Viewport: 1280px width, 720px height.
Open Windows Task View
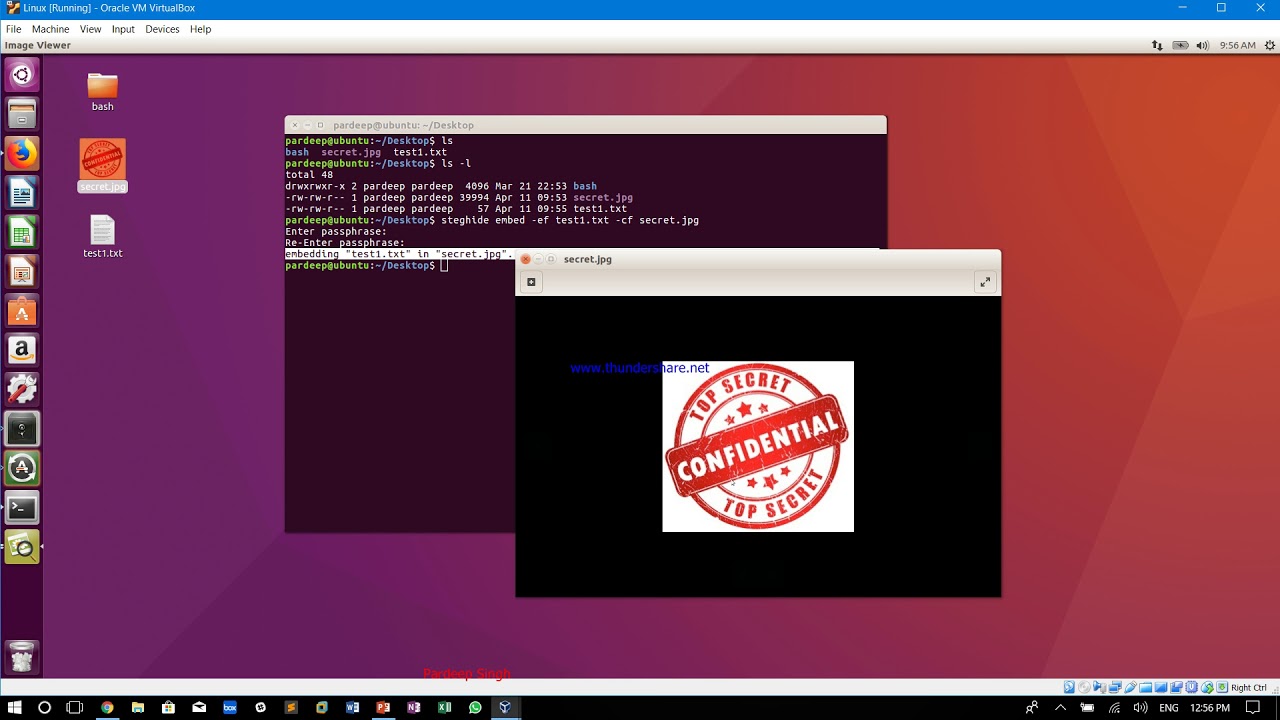click(x=74, y=707)
